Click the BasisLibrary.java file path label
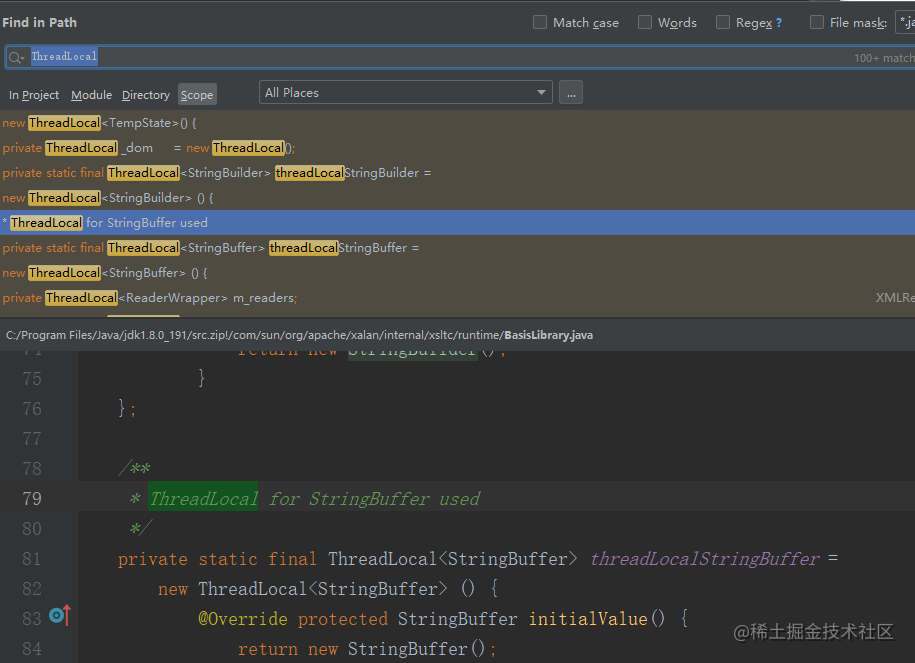Image resolution: width=915 pixels, height=663 pixels. [299, 335]
